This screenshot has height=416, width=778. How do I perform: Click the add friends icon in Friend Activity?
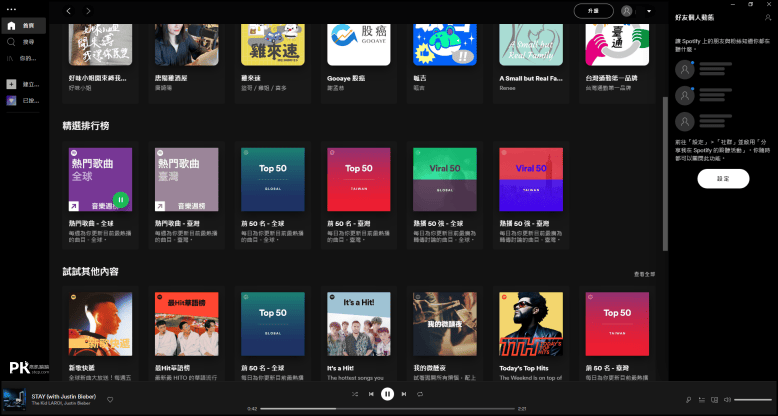(x=768, y=17)
